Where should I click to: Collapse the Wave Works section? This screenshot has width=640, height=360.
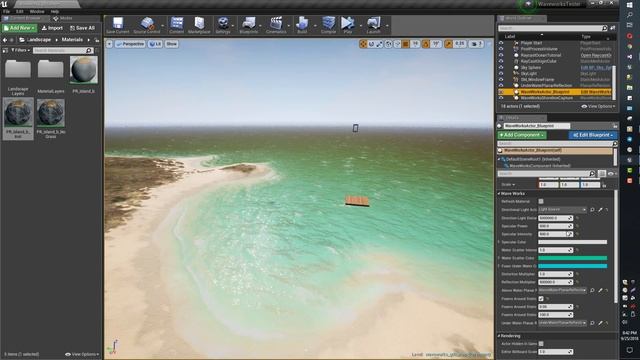[499, 193]
